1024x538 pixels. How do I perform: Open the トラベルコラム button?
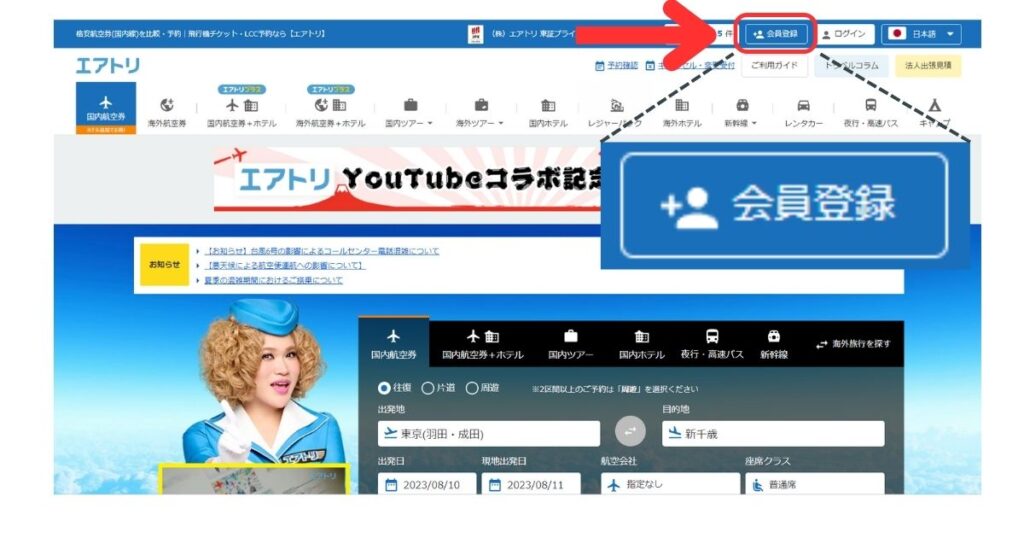pyautogui.click(x=851, y=65)
